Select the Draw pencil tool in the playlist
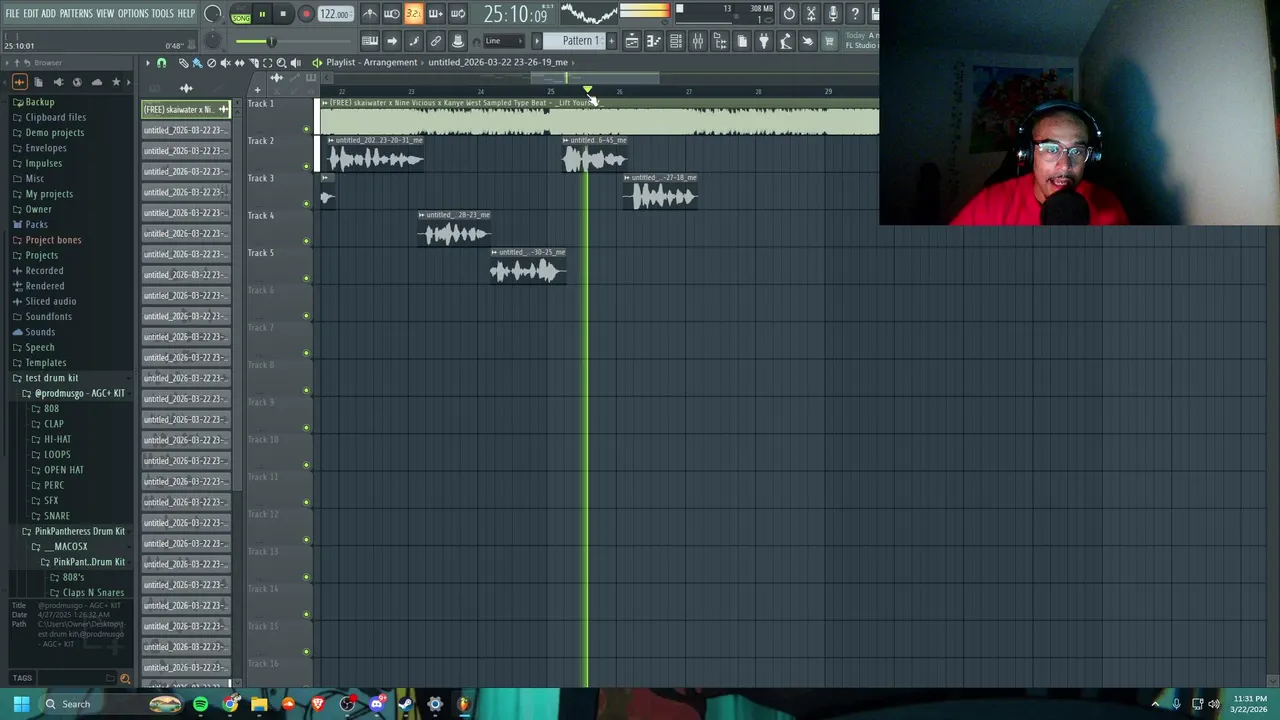The image size is (1280, 720). tap(183, 63)
